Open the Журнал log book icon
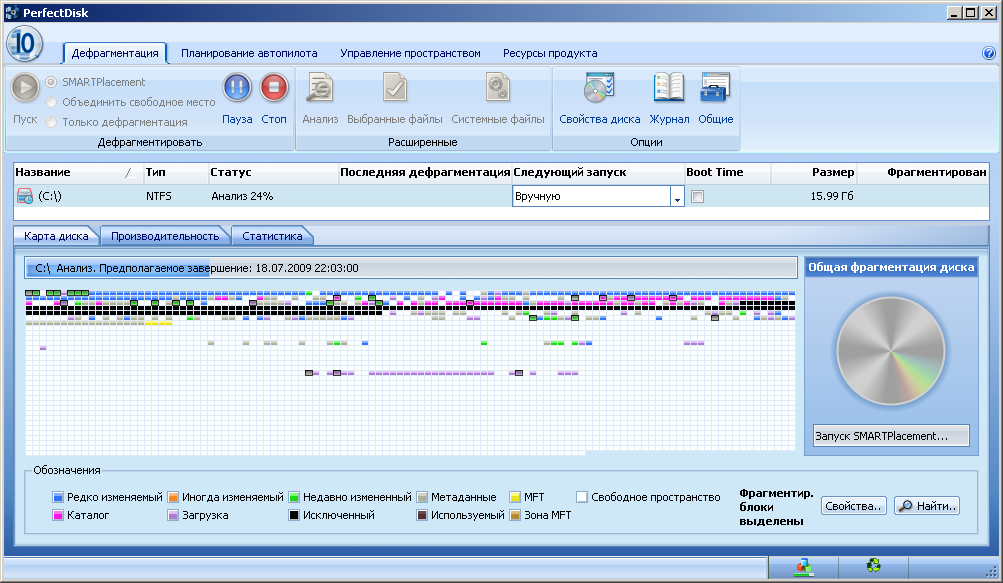This screenshot has height=583, width=1003. pos(669,88)
